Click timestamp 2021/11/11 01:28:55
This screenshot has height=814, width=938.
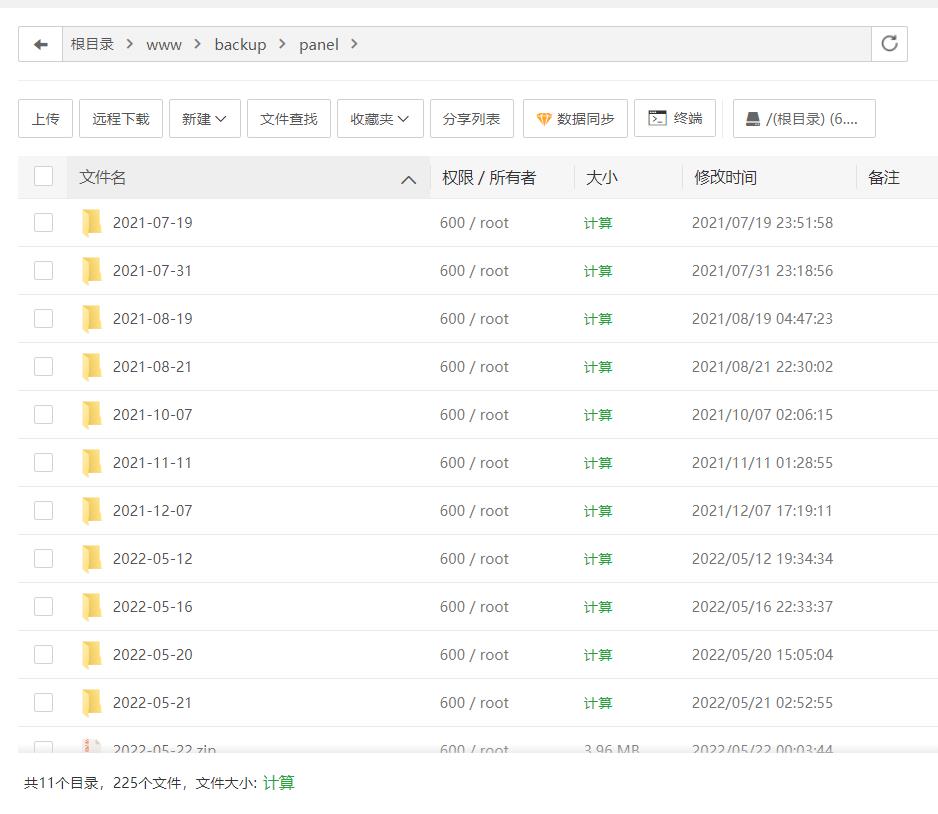click(762, 463)
